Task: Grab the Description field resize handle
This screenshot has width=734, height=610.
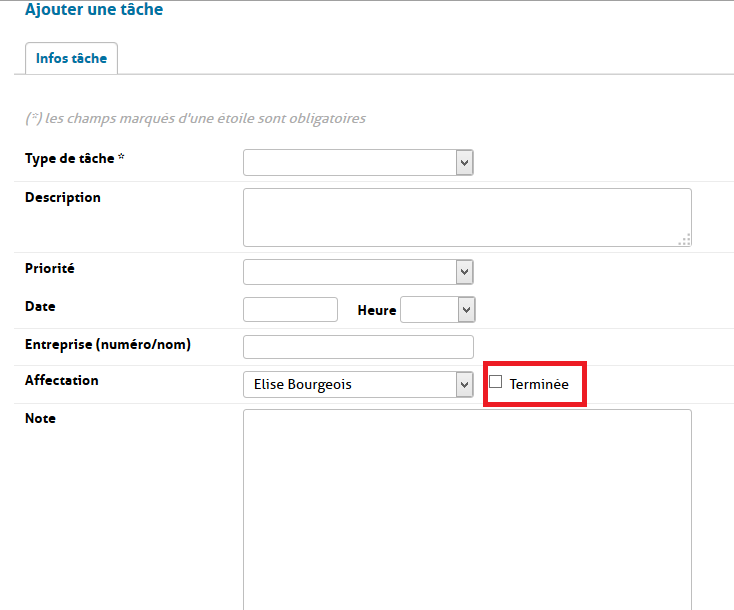Action: (685, 240)
